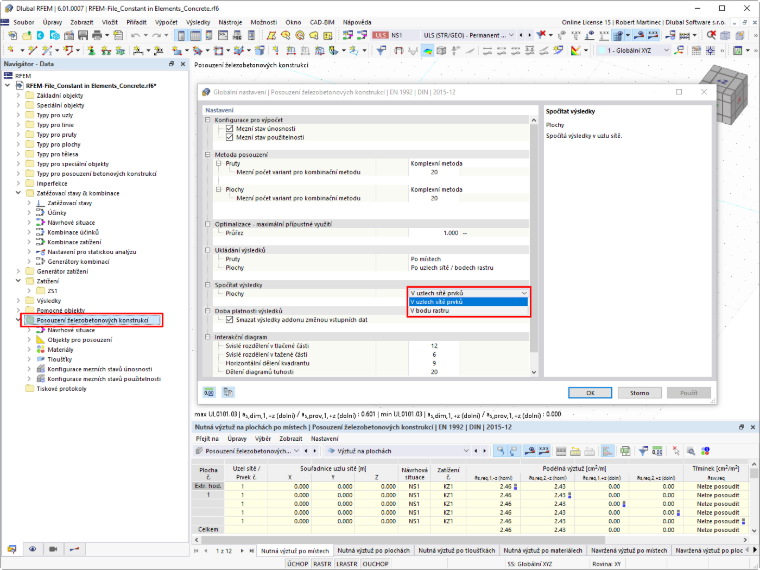Open the Výpočet menu
The height and width of the screenshot is (570, 760).
click(166, 22)
